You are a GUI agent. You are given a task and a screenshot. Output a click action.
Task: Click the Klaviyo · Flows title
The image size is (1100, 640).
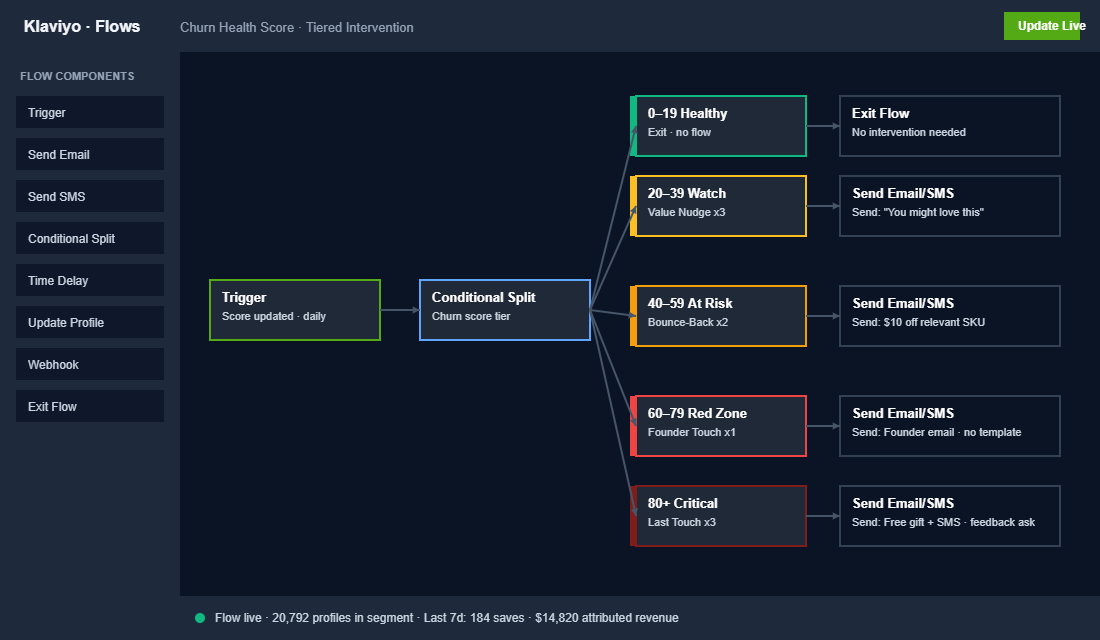tap(82, 27)
